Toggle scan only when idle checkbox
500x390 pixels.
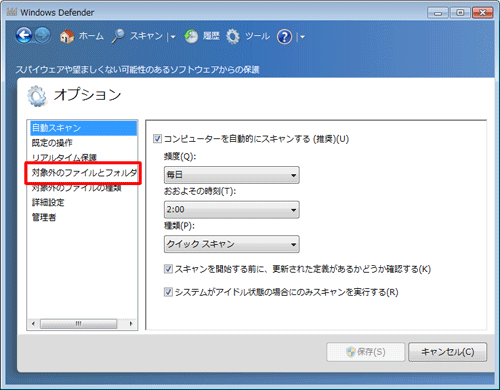point(168,292)
